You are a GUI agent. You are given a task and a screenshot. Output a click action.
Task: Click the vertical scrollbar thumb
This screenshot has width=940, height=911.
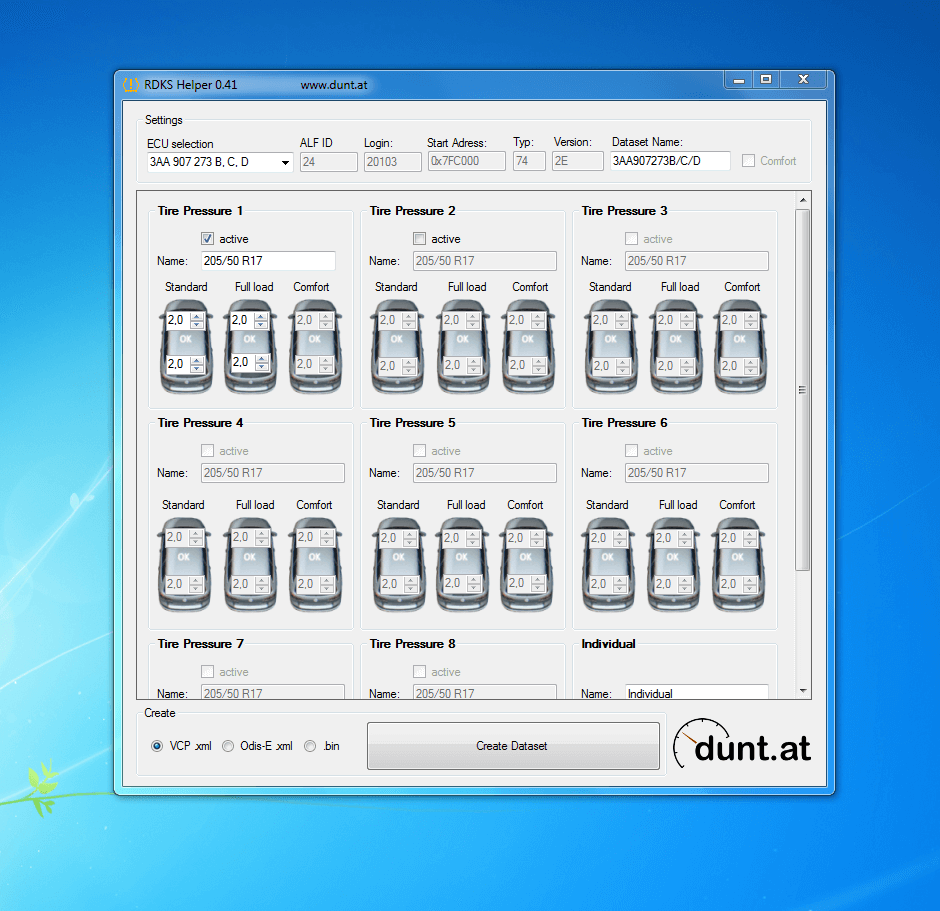coord(803,390)
